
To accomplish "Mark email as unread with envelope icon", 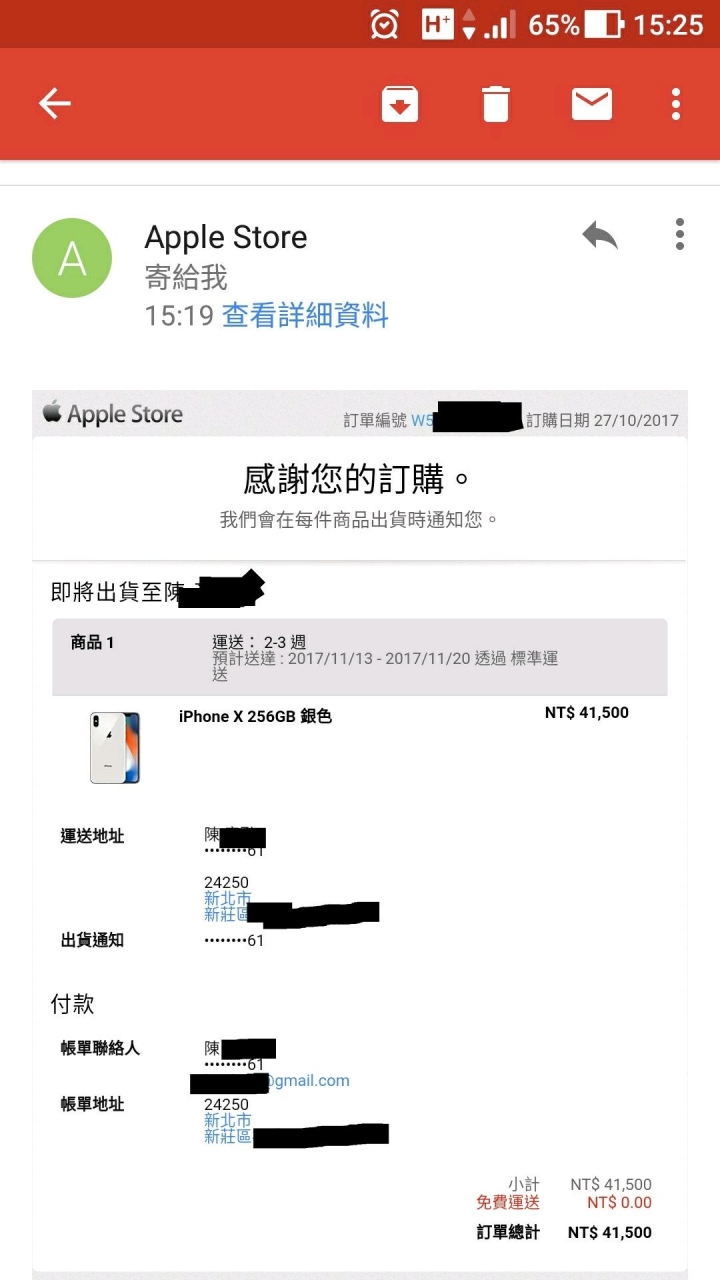I will pos(592,104).
